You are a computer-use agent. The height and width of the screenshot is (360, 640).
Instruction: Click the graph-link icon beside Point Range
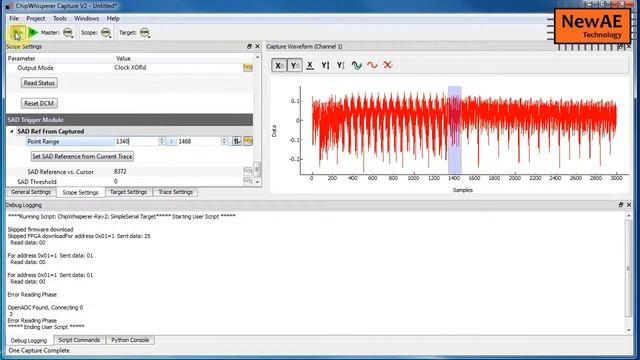click(x=237, y=141)
